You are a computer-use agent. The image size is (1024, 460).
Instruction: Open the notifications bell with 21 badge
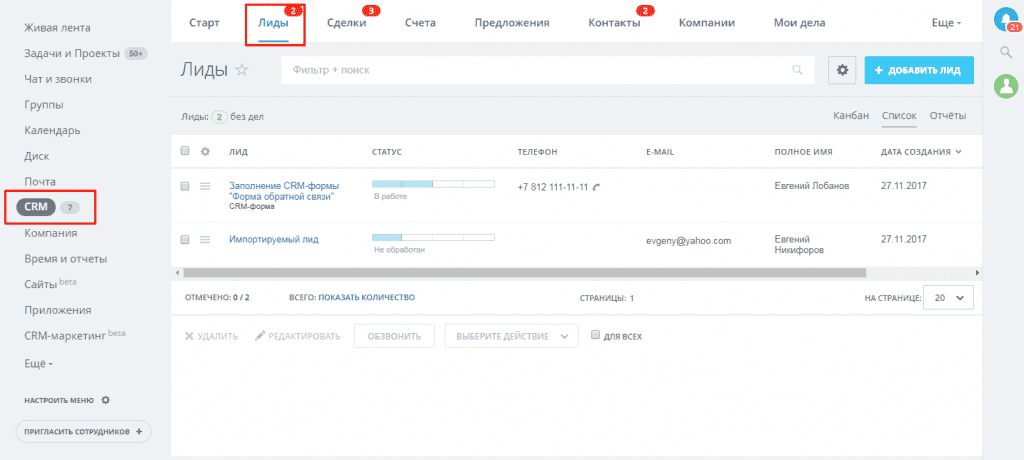(x=1005, y=19)
